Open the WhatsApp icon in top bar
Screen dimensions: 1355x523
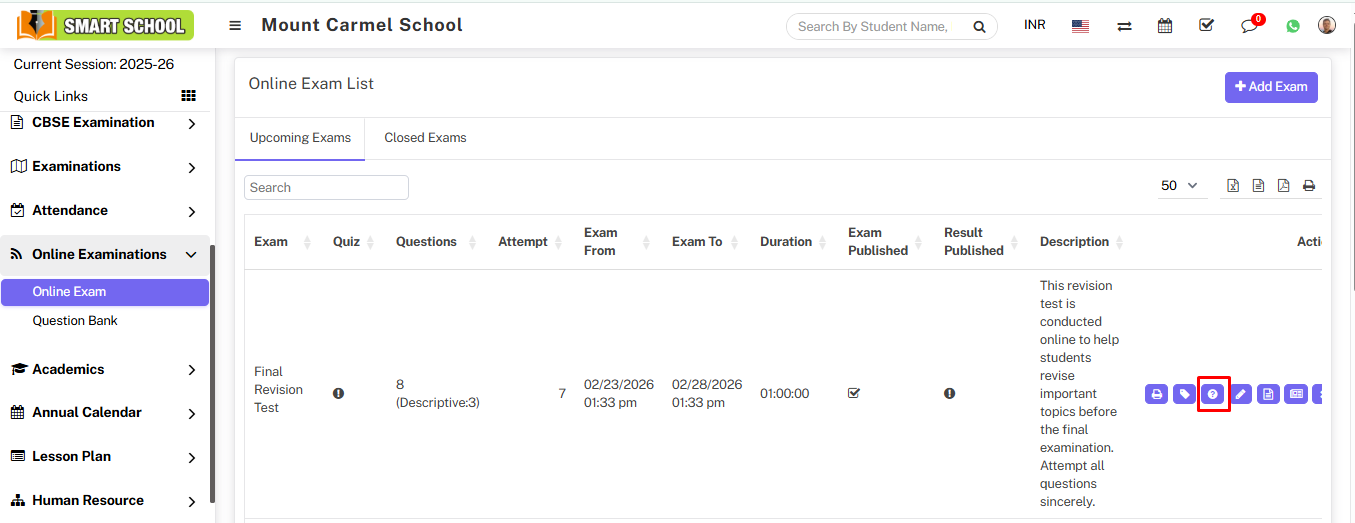pyautogui.click(x=1293, y=26)
